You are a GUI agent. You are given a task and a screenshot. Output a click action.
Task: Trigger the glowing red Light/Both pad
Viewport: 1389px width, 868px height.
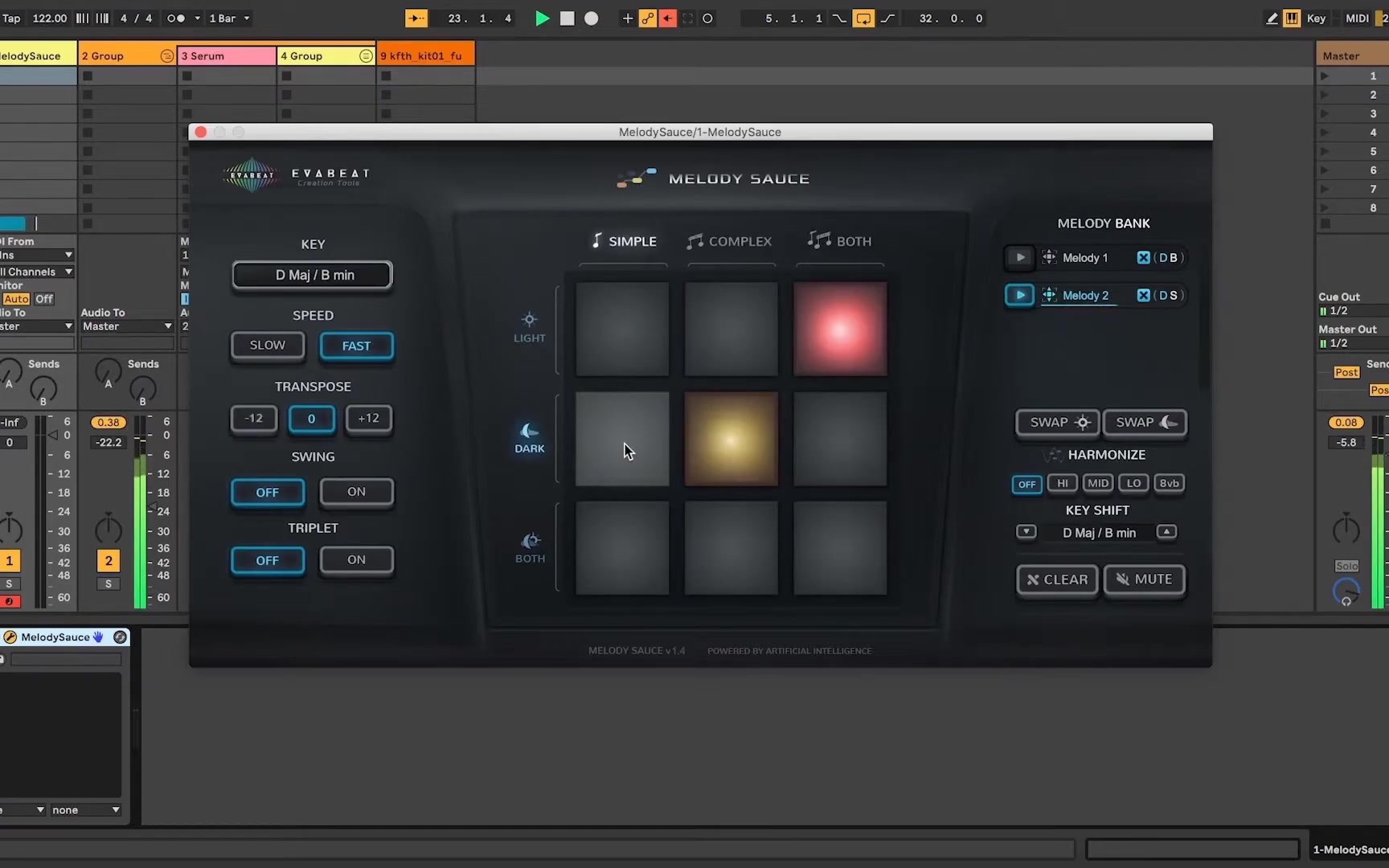point(840,329)
